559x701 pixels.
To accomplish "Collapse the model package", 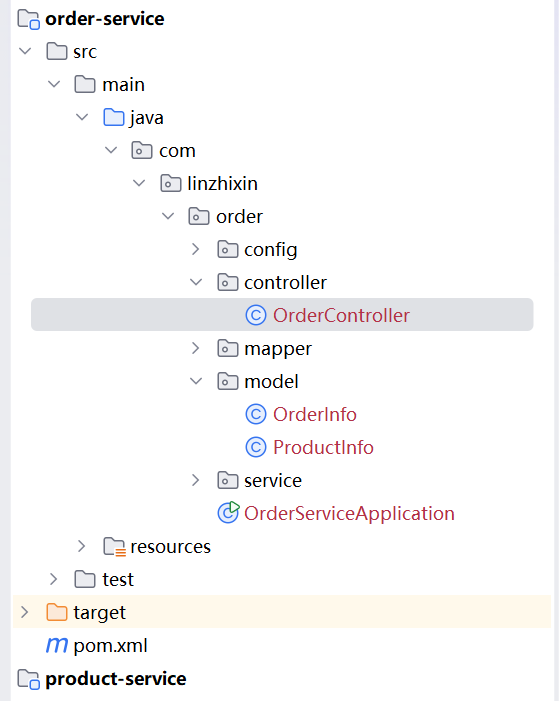I will (x=196, y=381).
